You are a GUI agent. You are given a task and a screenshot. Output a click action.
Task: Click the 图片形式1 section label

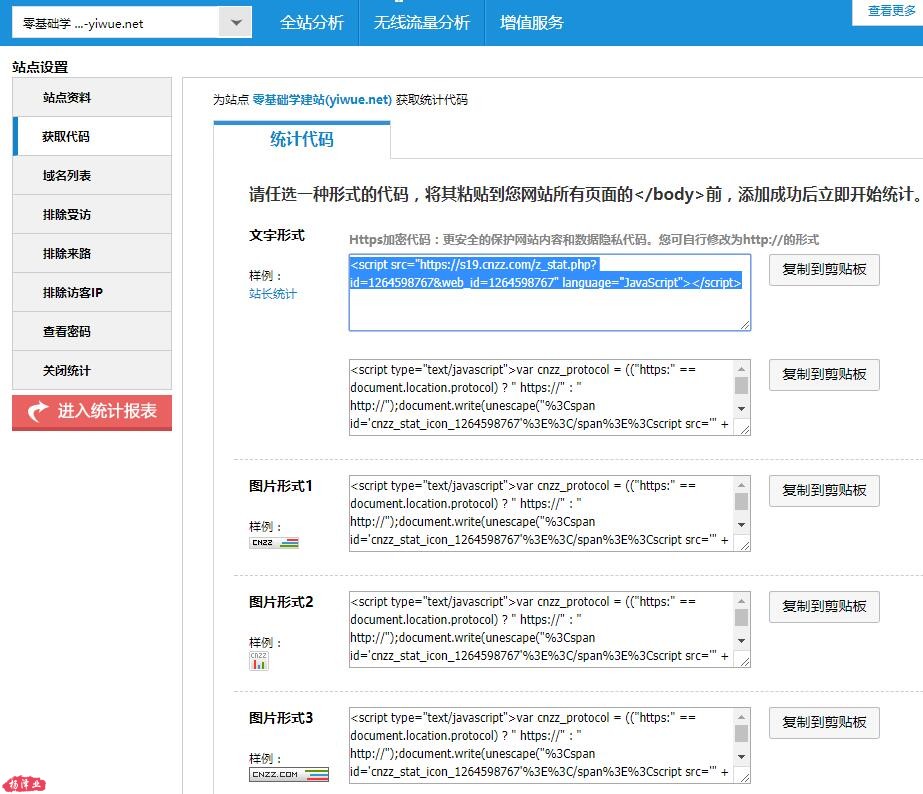pos(281,486)
